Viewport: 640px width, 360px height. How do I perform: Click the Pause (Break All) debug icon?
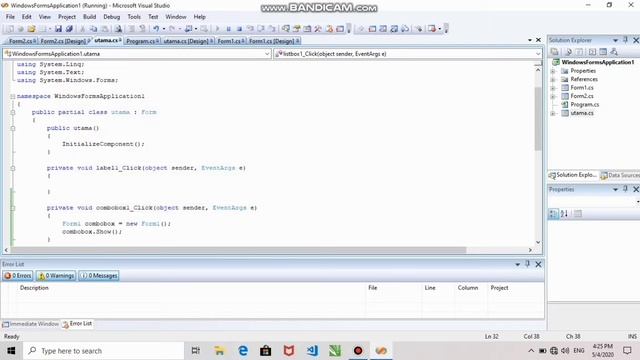coord(229,29)
